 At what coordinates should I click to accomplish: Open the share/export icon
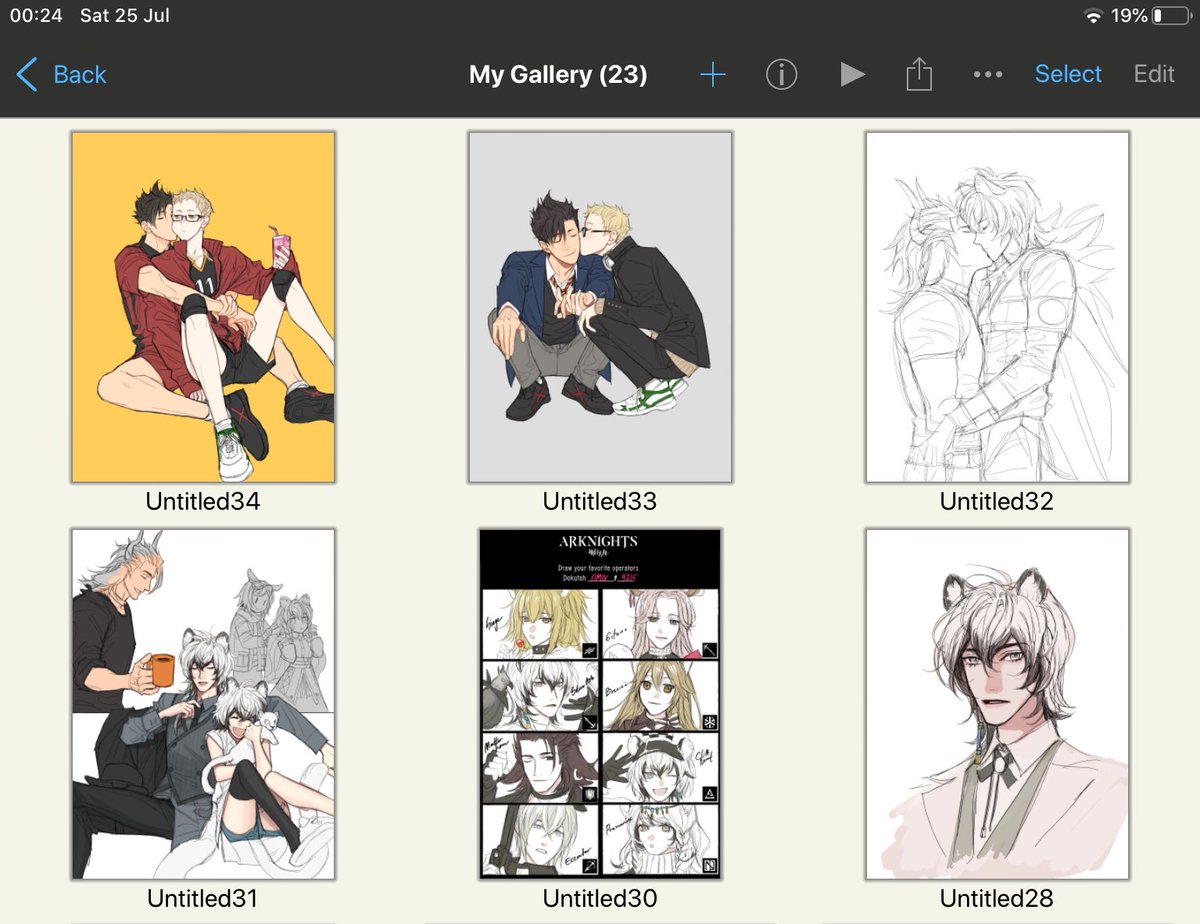[919, 74]
